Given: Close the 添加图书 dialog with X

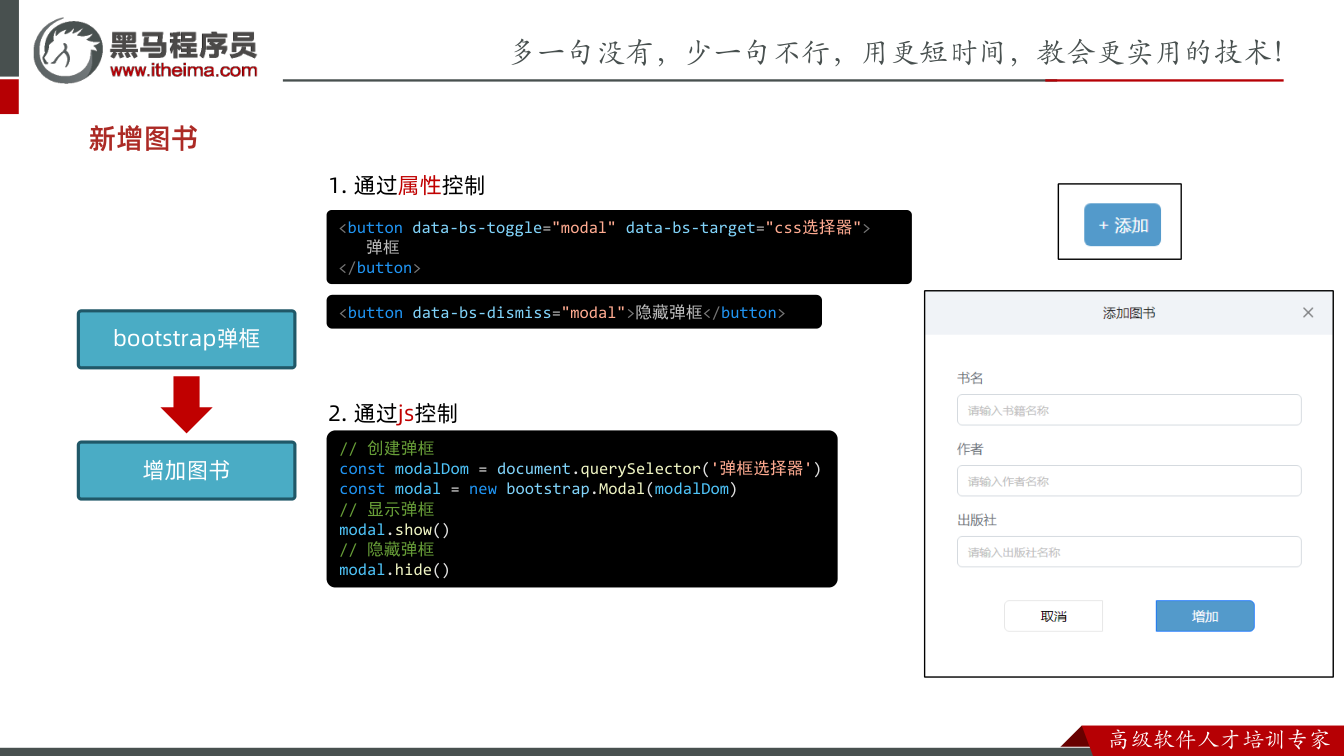Looking at the screenshot, I should click(x=1308, y=313).
